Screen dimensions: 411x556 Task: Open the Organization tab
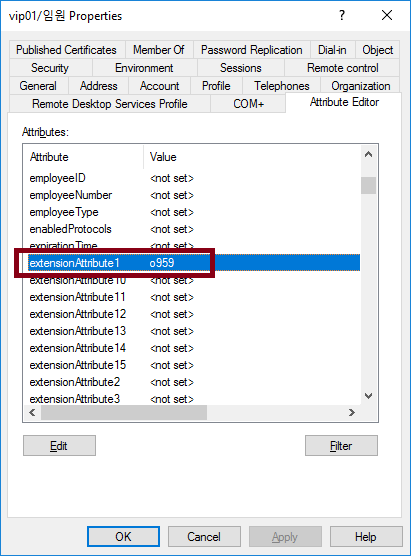click(x=360, y=85)
